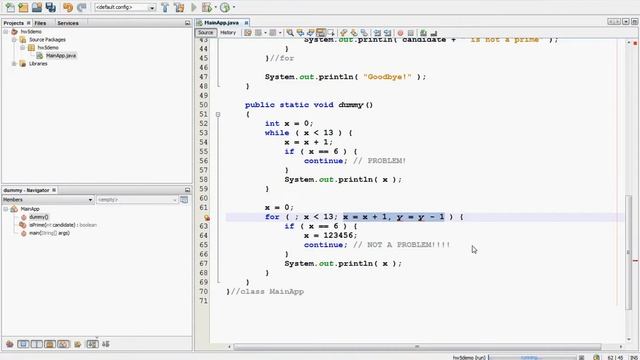Viewport: 640px width, 360px height.
Task: Open the dropdown arrow beside Debug Project
Action: tap(215, 7)
